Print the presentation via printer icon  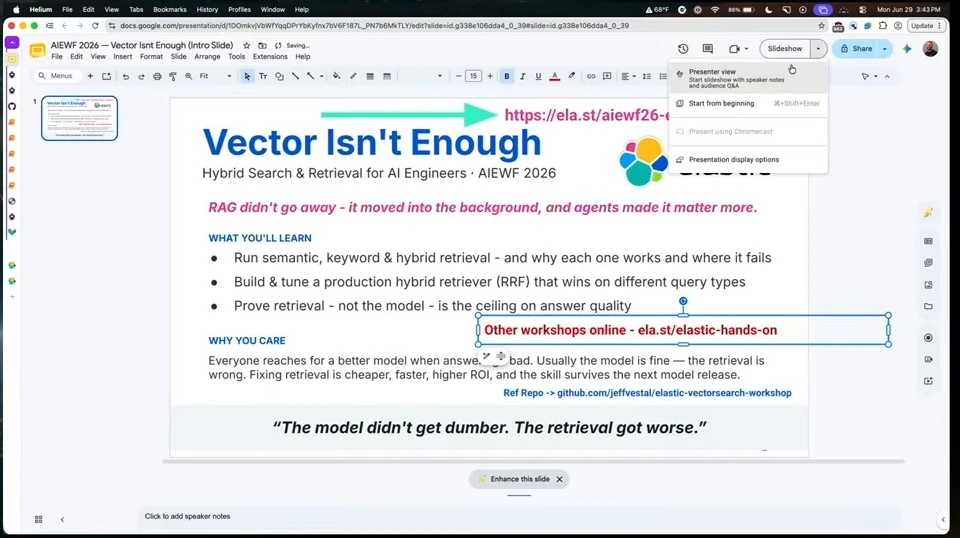click(x=157, y=77)
